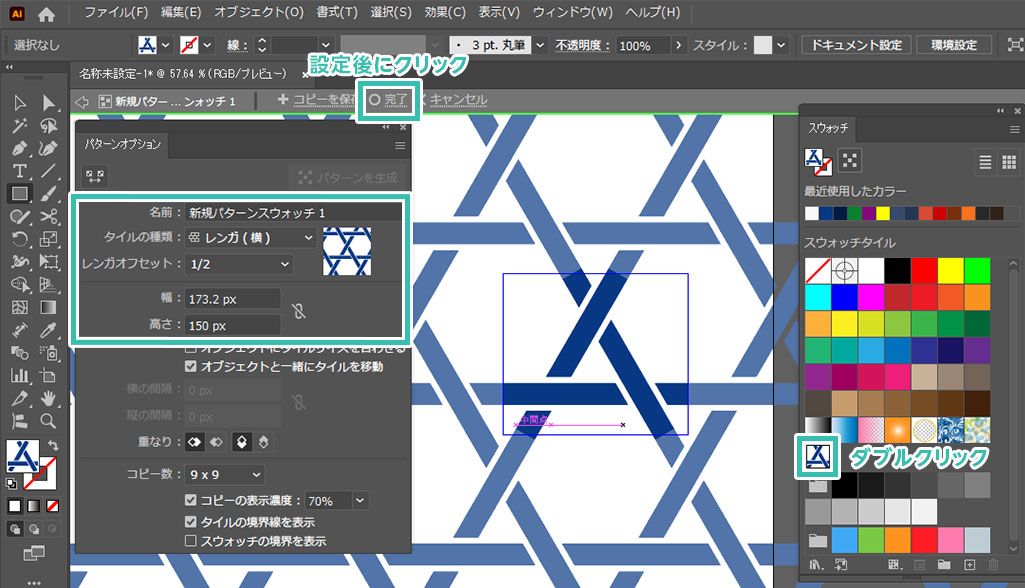The width and height of the screenshot is (1025, 588).
Task: Switch Swatches panel to list view
Action: pos(985,162)
